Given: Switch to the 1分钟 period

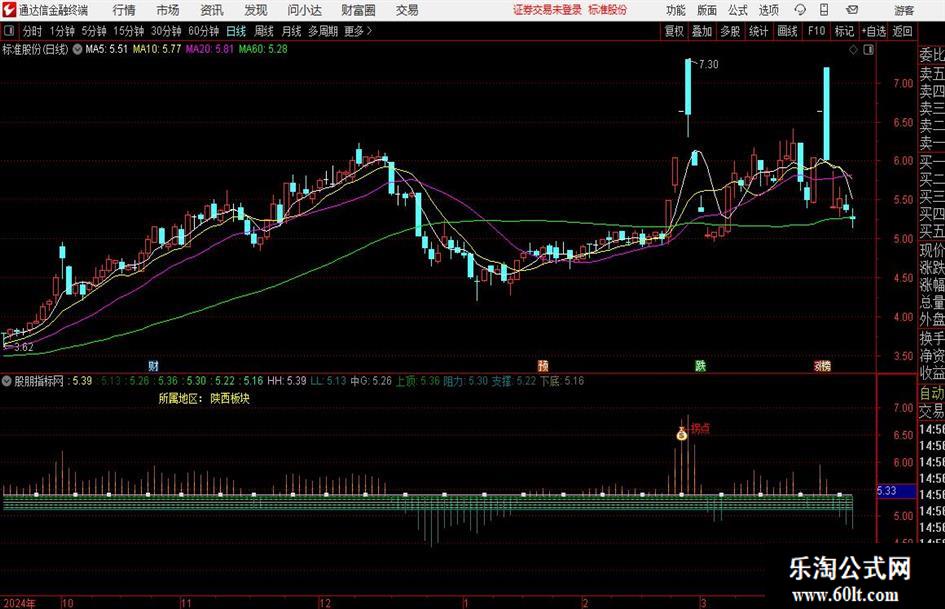Looking at the screenshot, I should [x=61, y=31].
